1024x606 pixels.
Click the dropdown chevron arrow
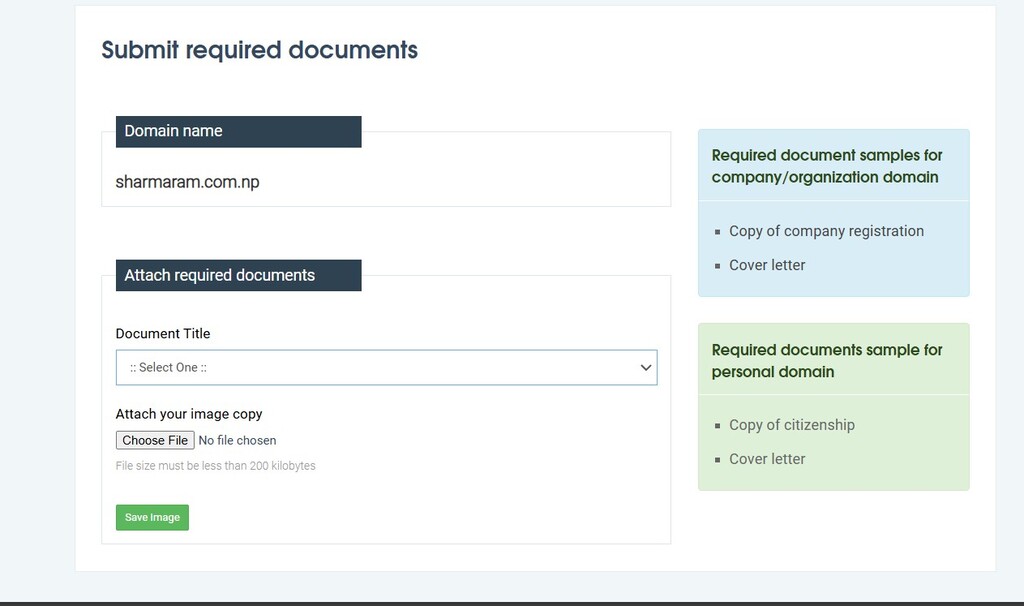(645, 367)
